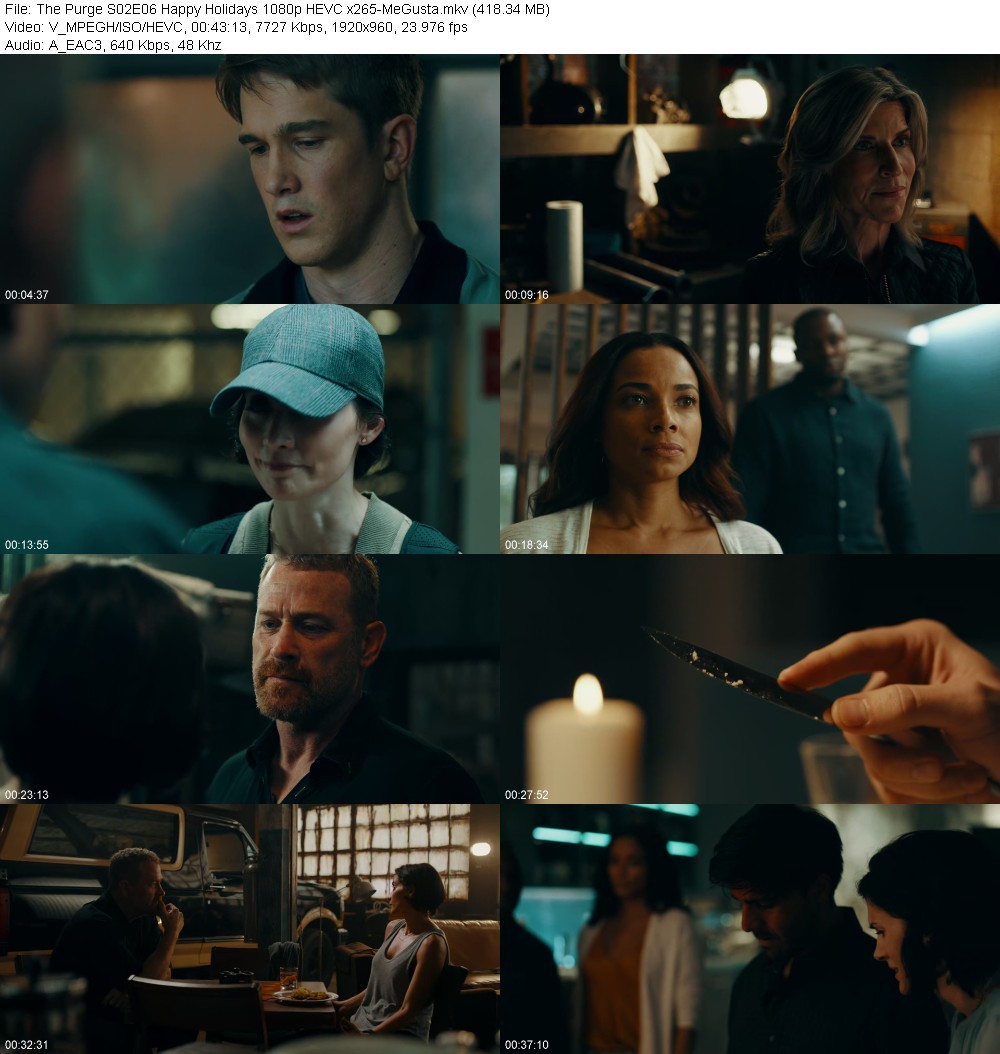Select the garage table scene at 00:32:31

pyautogui.click(x=249, y=929)
